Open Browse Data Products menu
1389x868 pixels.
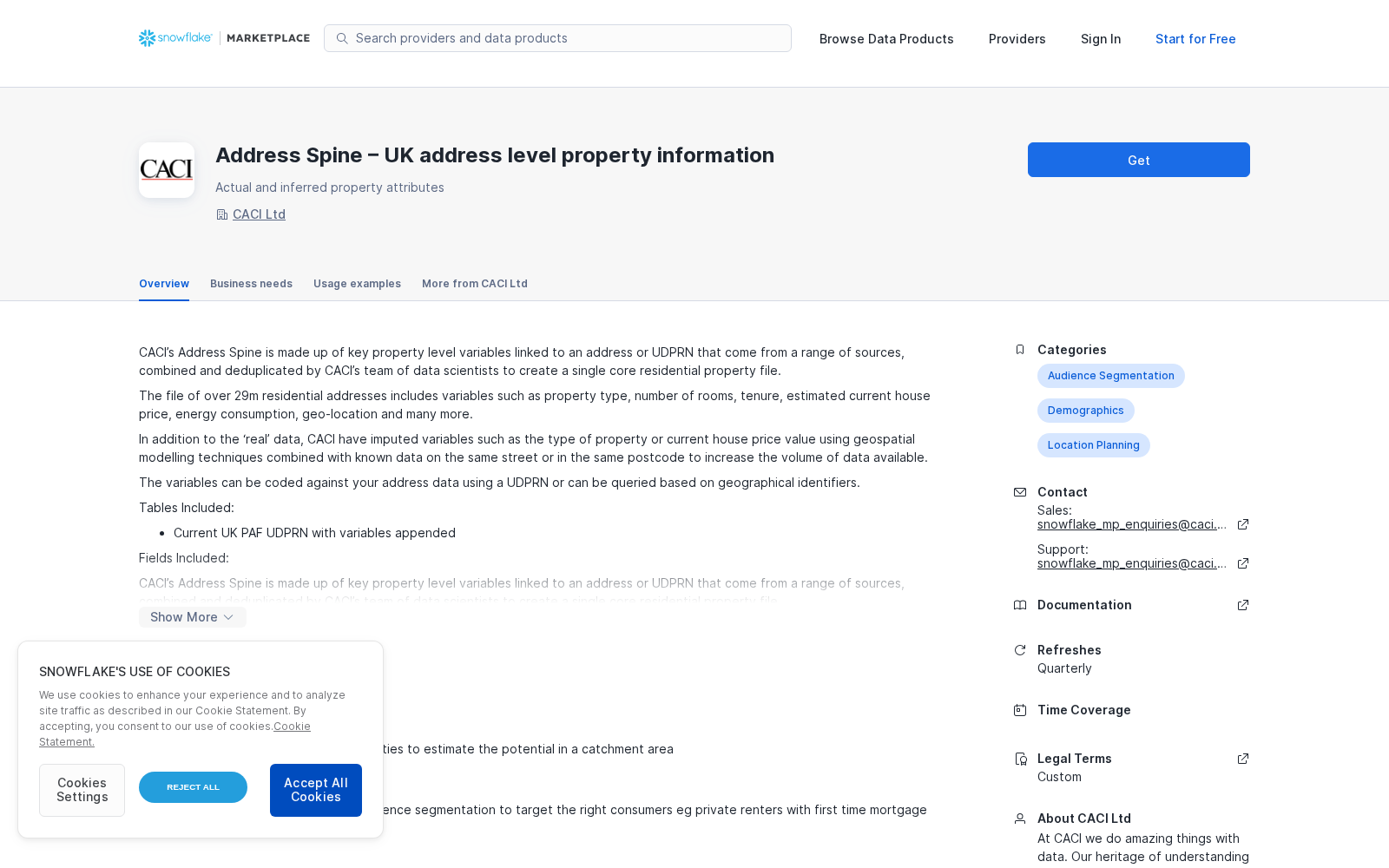click(x=886, y=39)
